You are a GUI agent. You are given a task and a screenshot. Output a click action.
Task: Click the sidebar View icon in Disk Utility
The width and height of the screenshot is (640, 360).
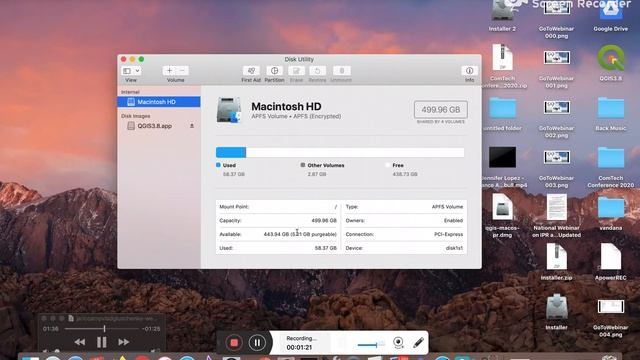[127, 71]
